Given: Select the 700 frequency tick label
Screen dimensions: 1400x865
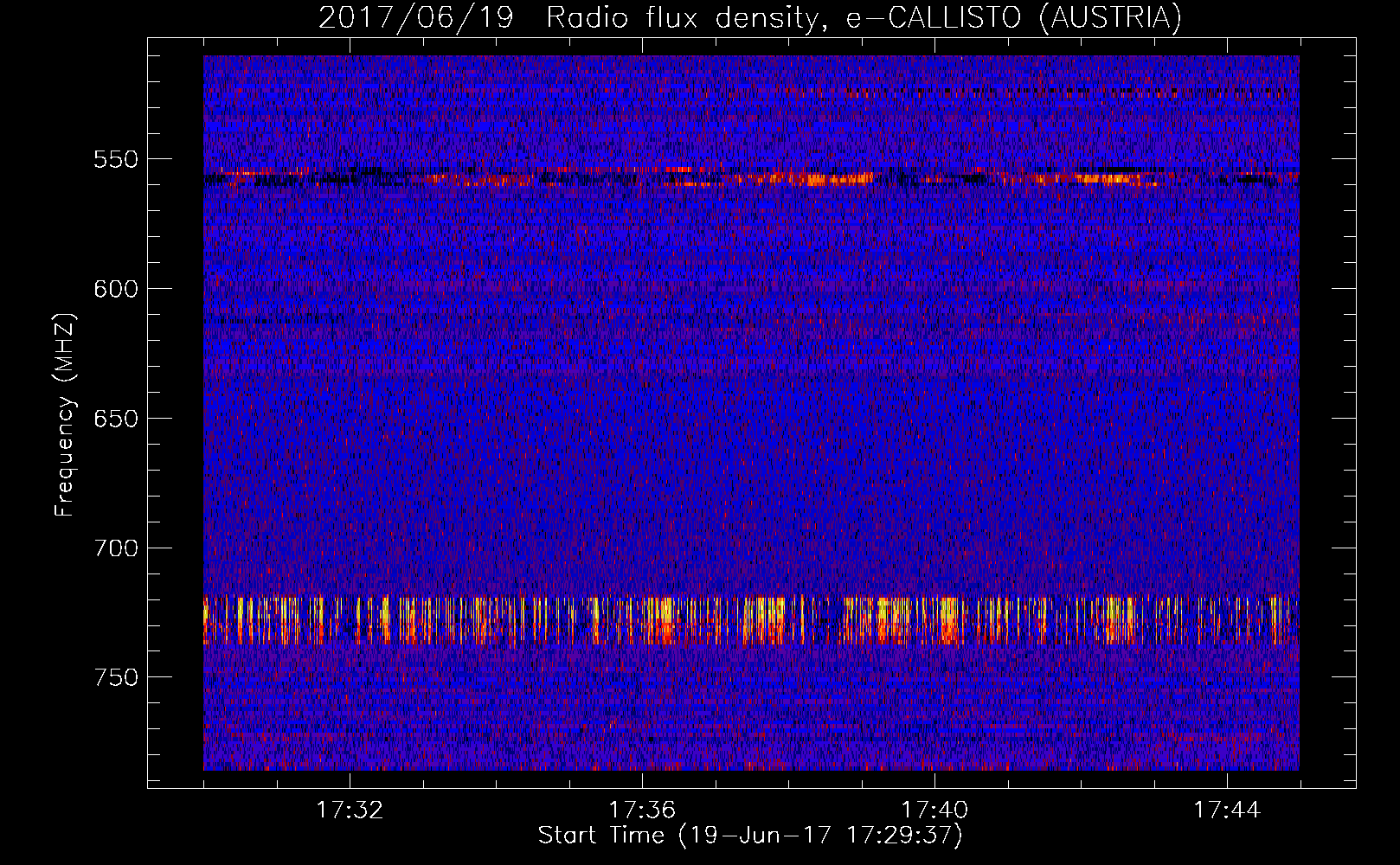Looking at the screenshot, I should click(116, 548).
